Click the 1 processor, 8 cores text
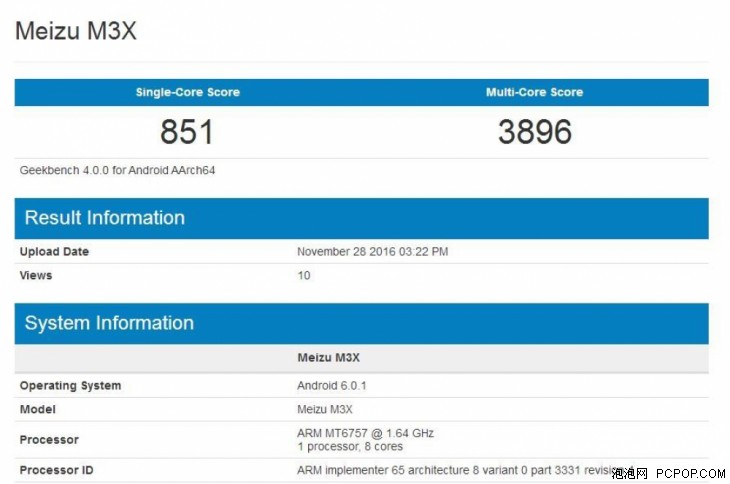 (348, 446)
